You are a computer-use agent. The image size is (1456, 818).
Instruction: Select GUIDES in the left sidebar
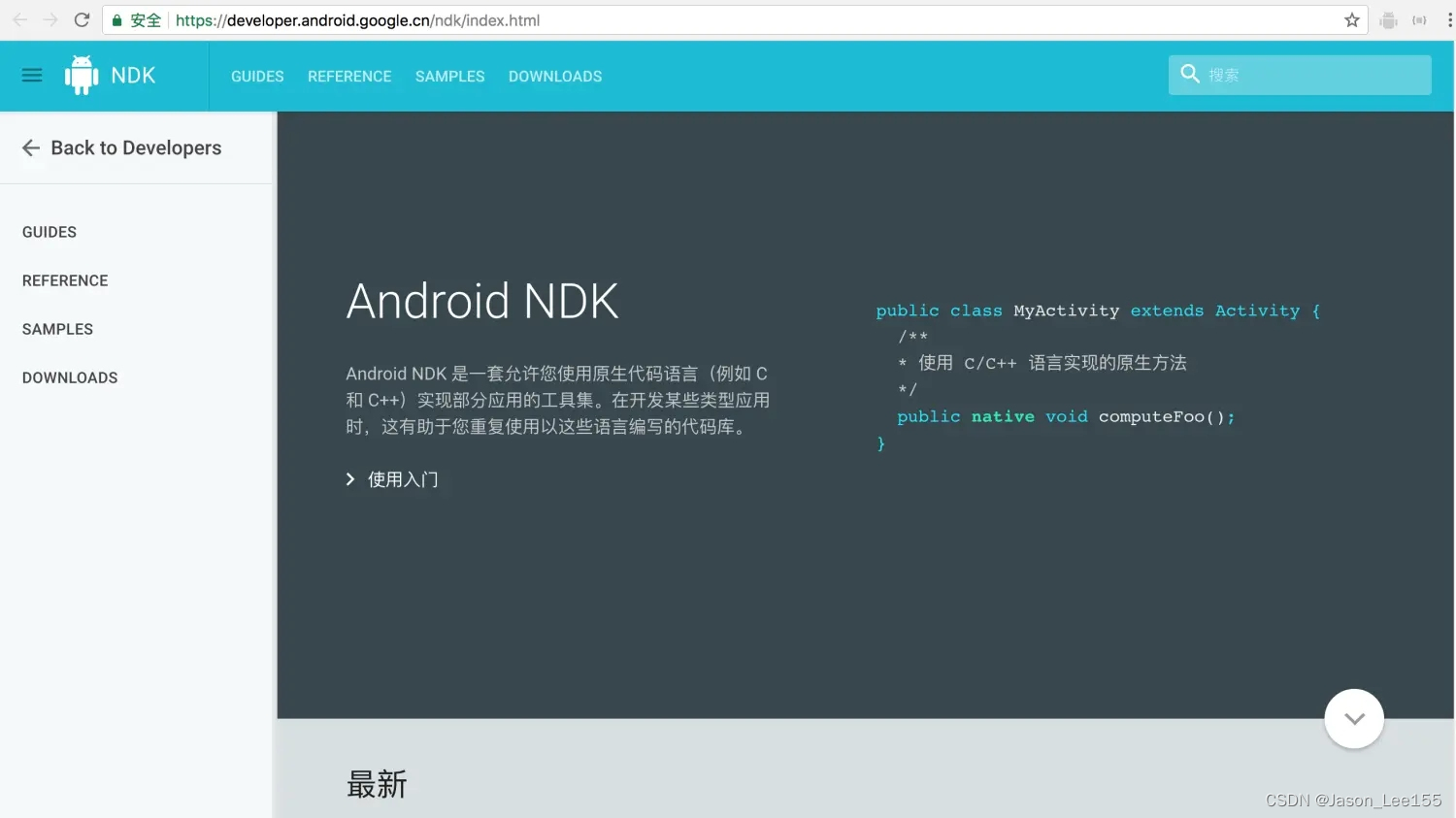49,232
